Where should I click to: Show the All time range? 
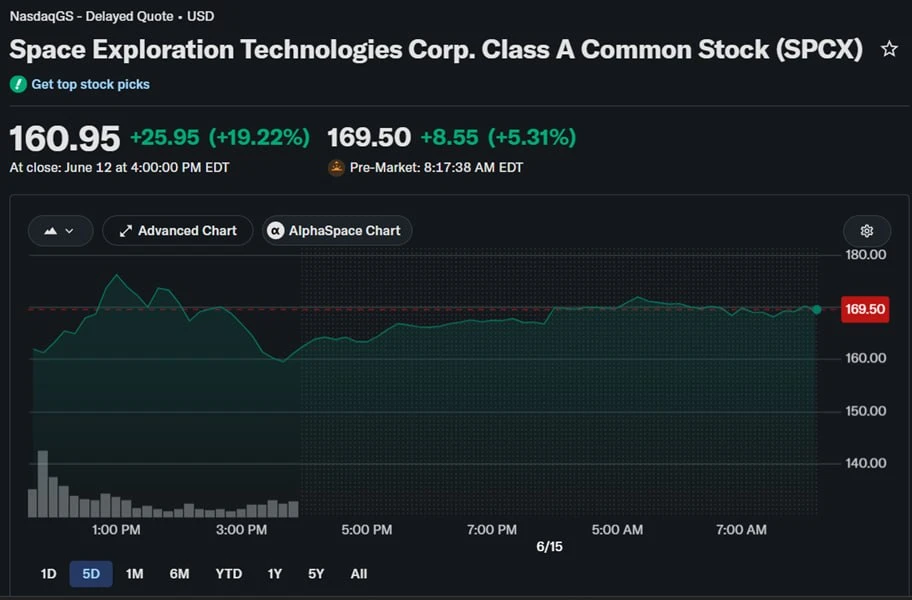(359, 574)
